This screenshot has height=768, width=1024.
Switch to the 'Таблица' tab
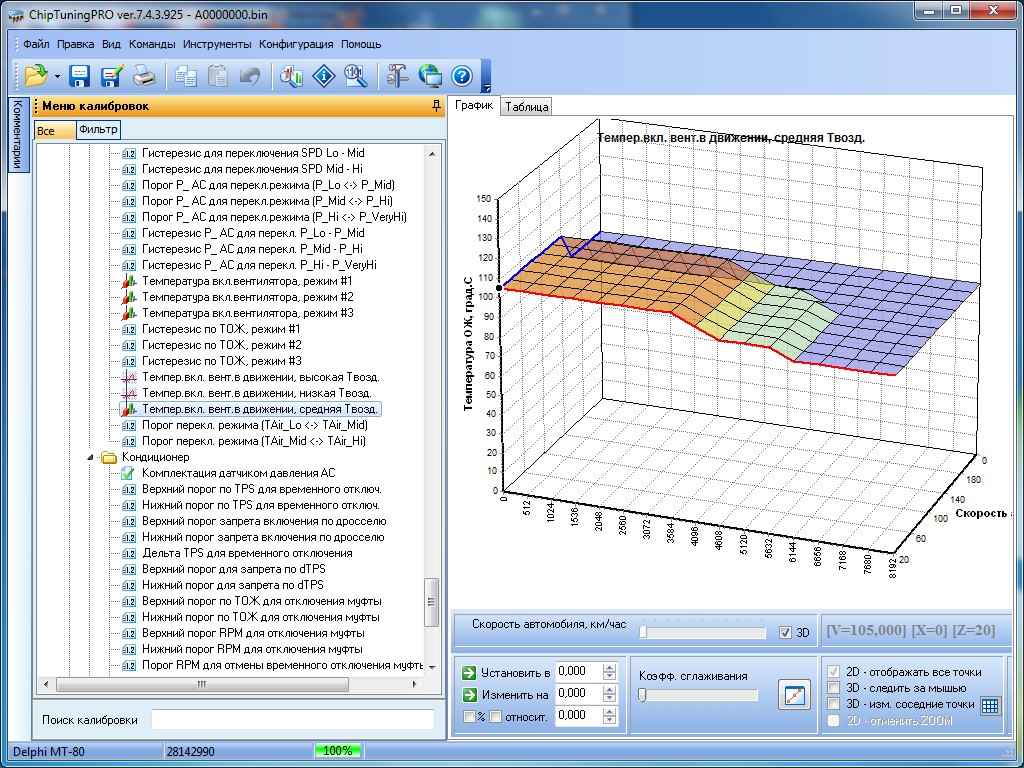[526, 107]
